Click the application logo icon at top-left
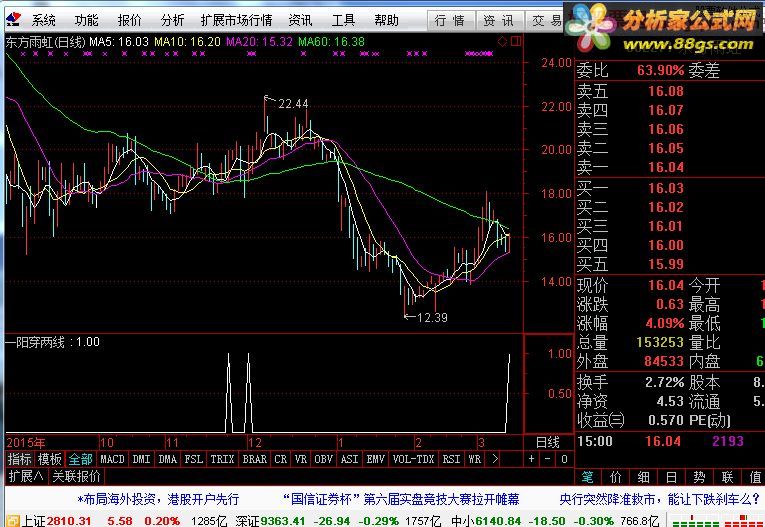Image resolution: width=765 pixels, height=527 pixels. [x=13, y=19]
